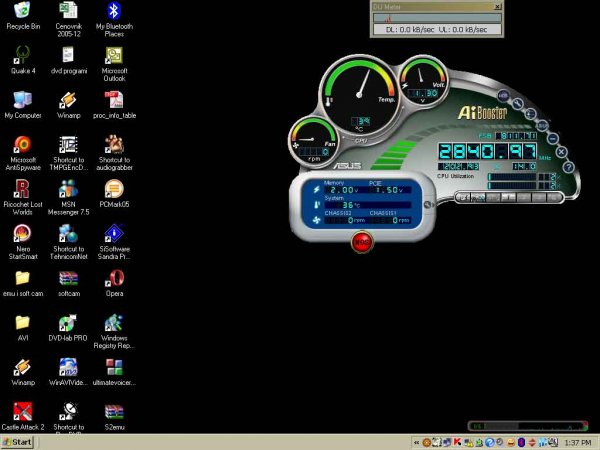Select Windows Registry Repair shortcut

[114, 331]
